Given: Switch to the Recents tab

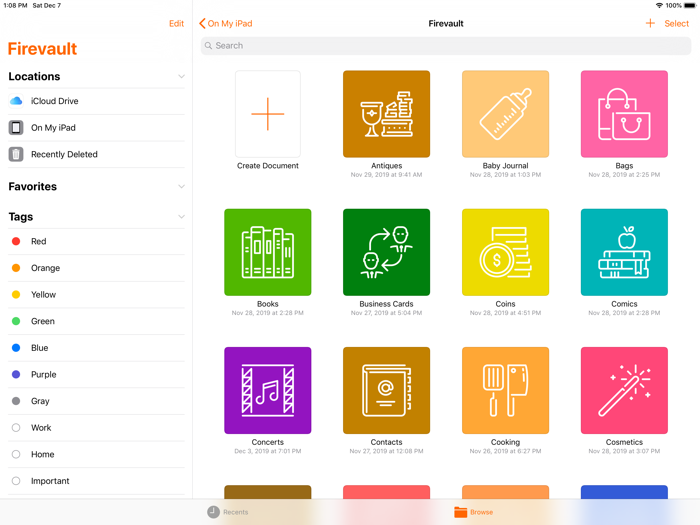Looking at the screenshot, I should point(228,512).
